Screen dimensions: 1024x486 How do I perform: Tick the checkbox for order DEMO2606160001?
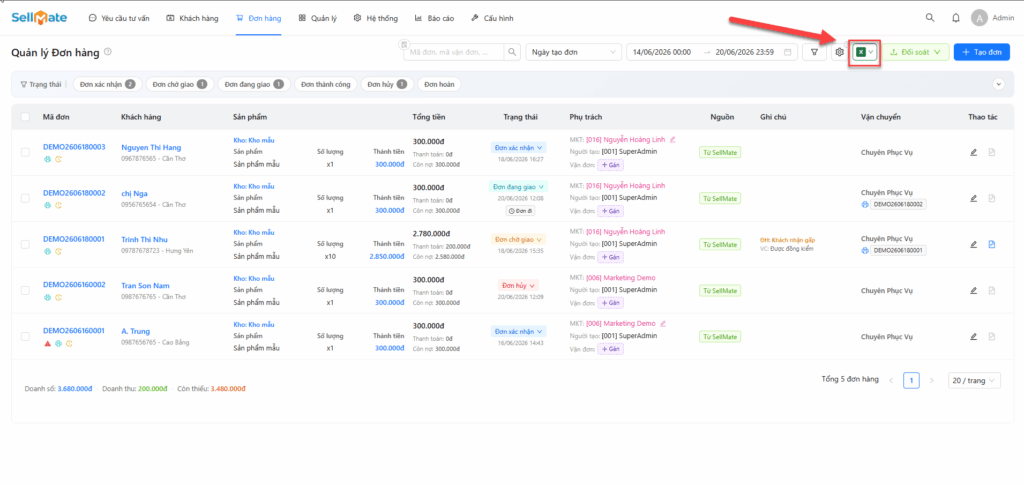pyautogui.click(x=25, y=336)
